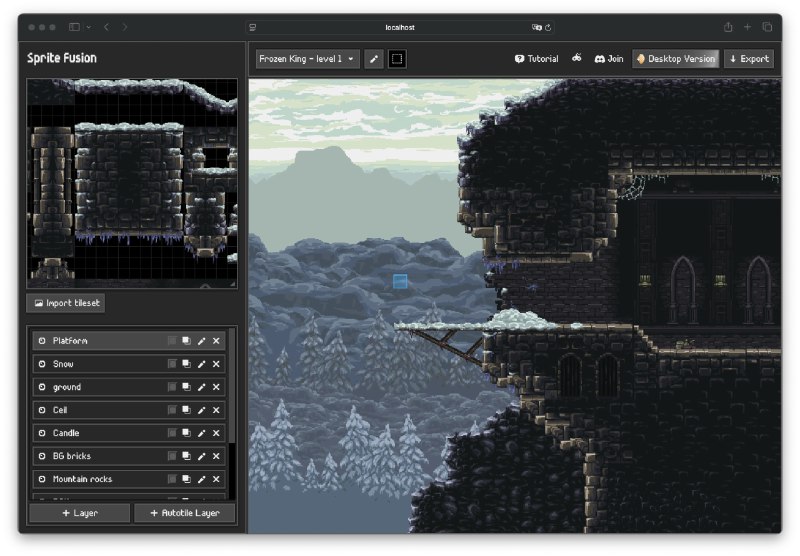Toggle visibility of the Platform layer
800x556 pixels.
(x=42, y=341)
